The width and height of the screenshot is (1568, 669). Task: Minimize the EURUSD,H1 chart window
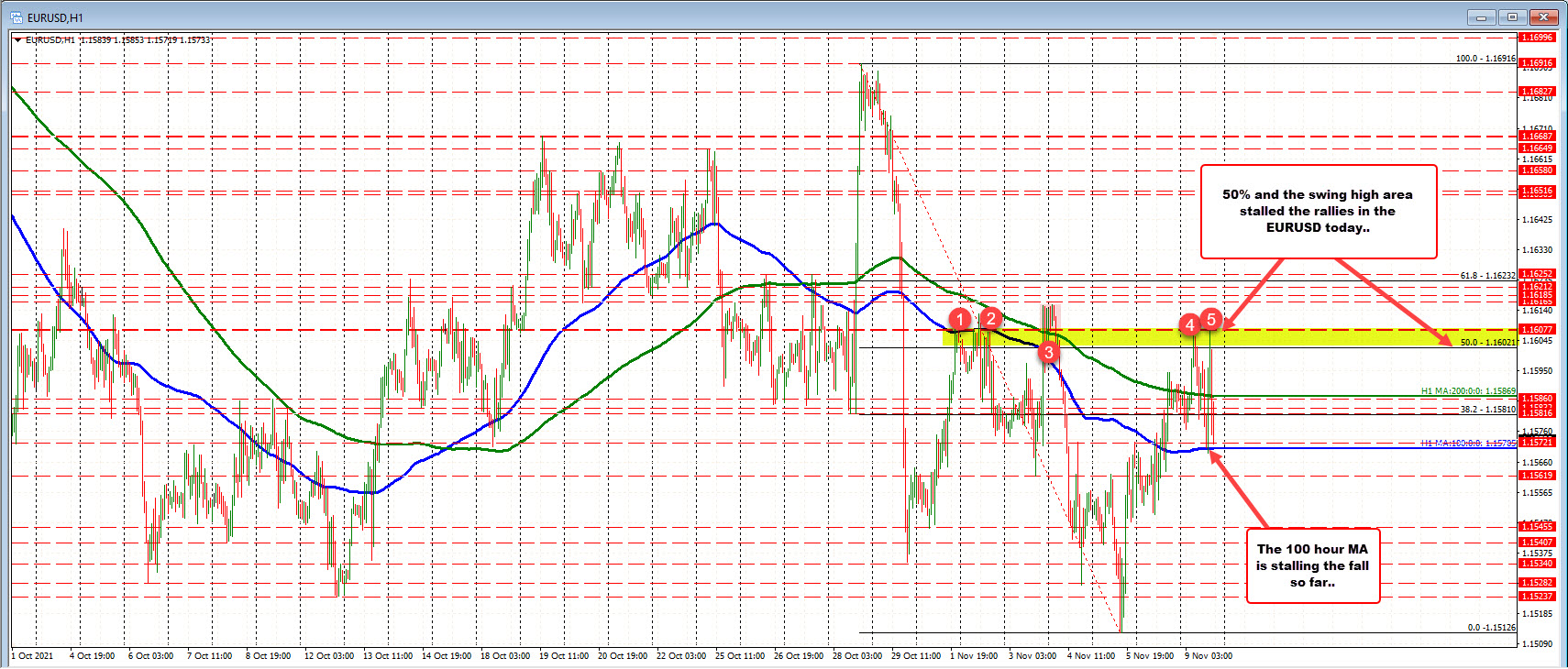(x=1482, y=16)
